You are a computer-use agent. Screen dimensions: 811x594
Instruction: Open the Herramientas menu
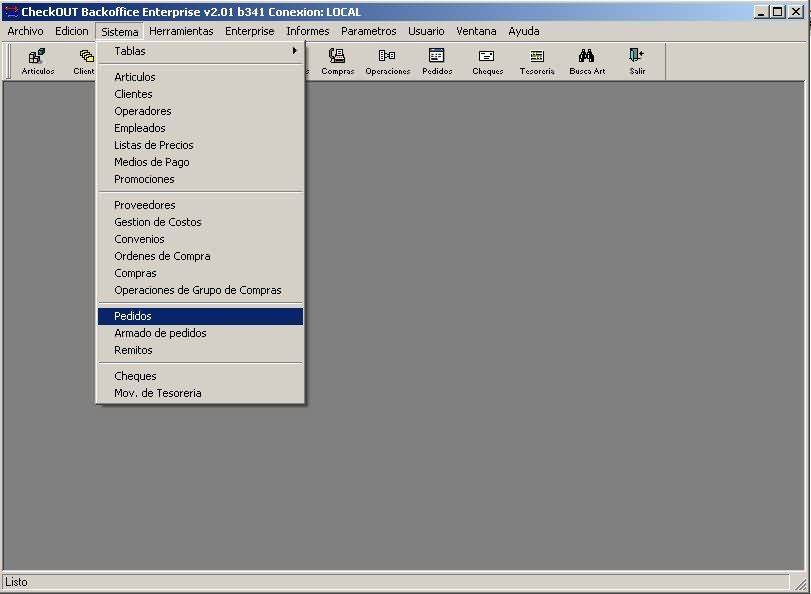click(x=181, y=31)
